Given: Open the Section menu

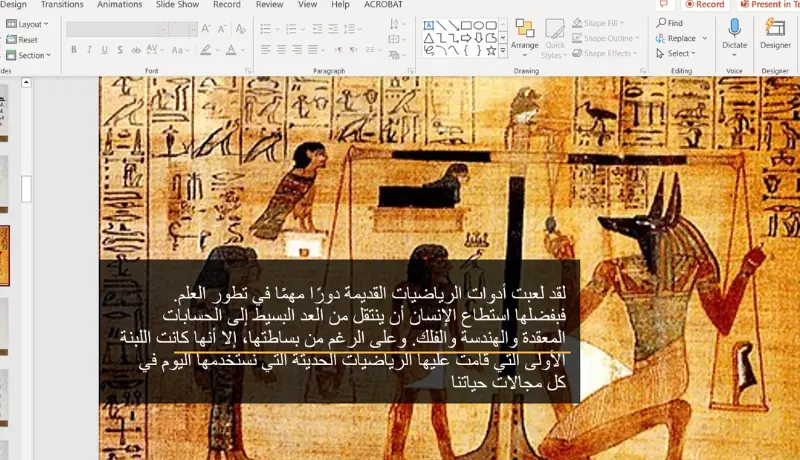Looking at the screenshot, I should pyautogui.click(x=29, y=55).
